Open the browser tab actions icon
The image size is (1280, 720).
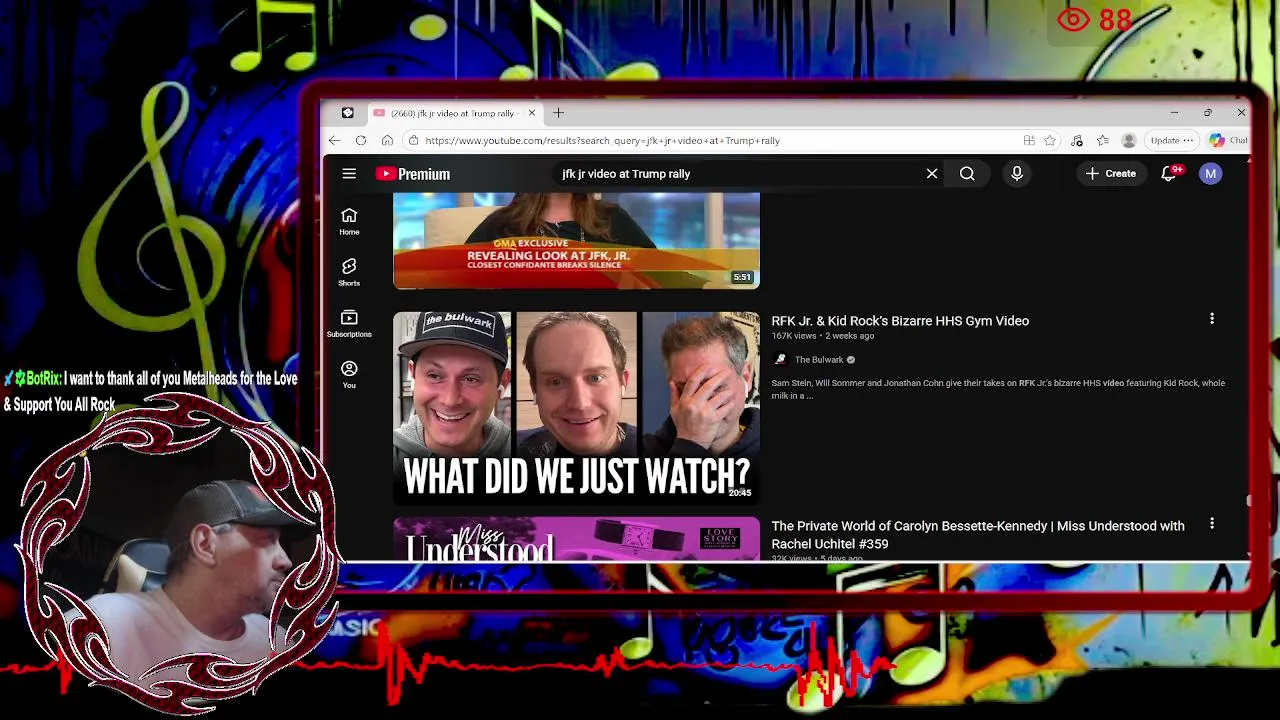coord(347,113)
